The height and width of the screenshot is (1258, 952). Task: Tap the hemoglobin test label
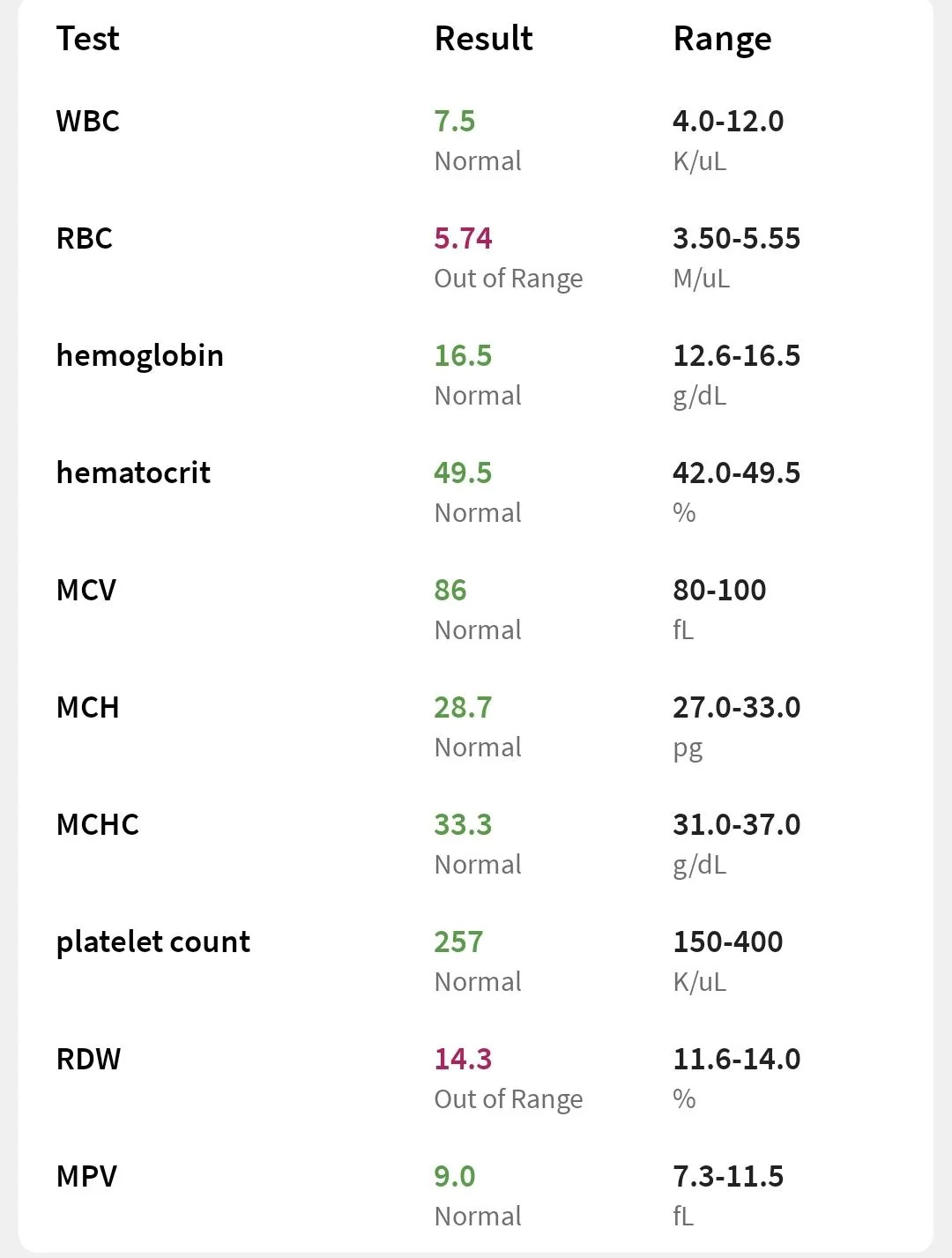pos(140,356)
